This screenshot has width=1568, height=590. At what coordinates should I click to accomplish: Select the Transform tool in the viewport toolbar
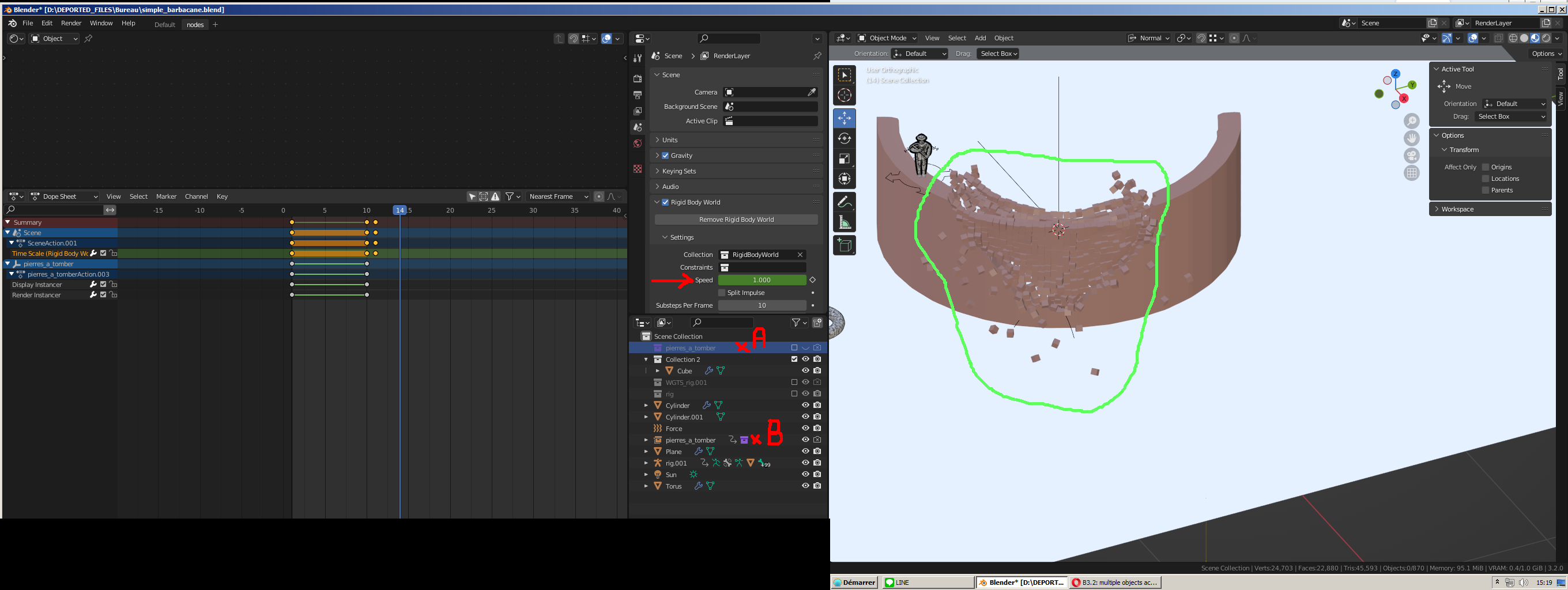pyautogui.click(x=845, y=179)
